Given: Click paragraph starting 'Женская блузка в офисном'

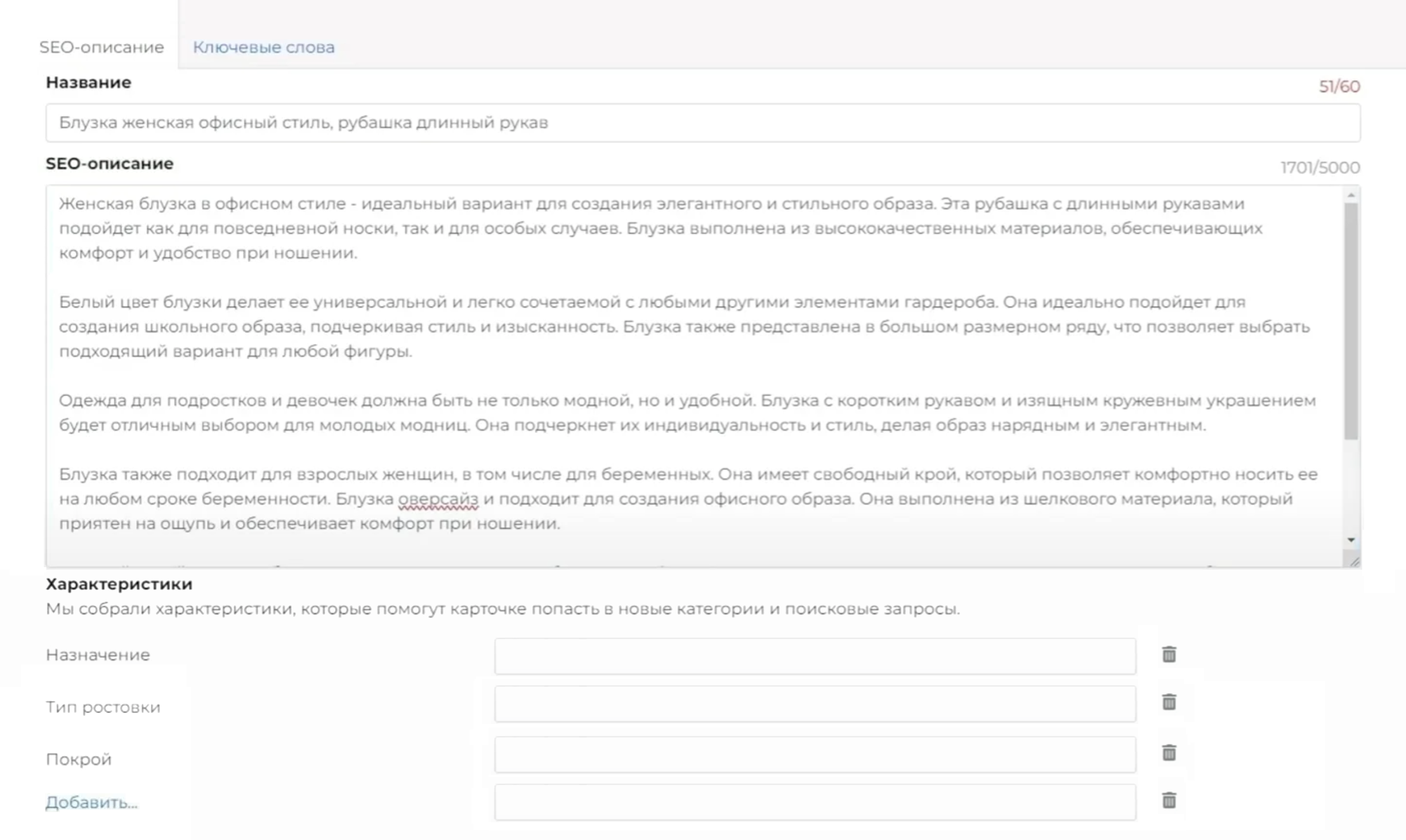Looking at the screenshot, I should pos(660,228).
